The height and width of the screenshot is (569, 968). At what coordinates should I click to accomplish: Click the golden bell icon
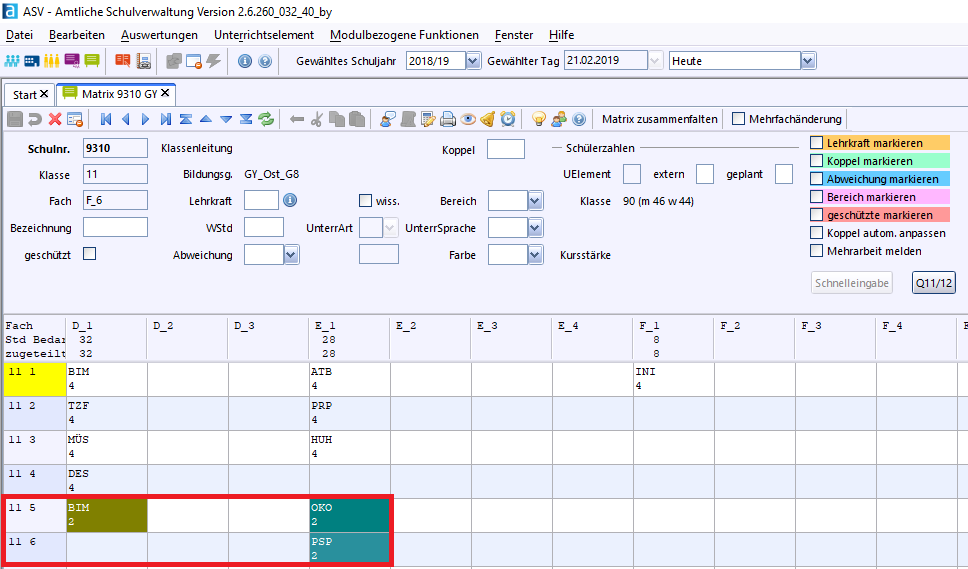(x=488, y=119)
